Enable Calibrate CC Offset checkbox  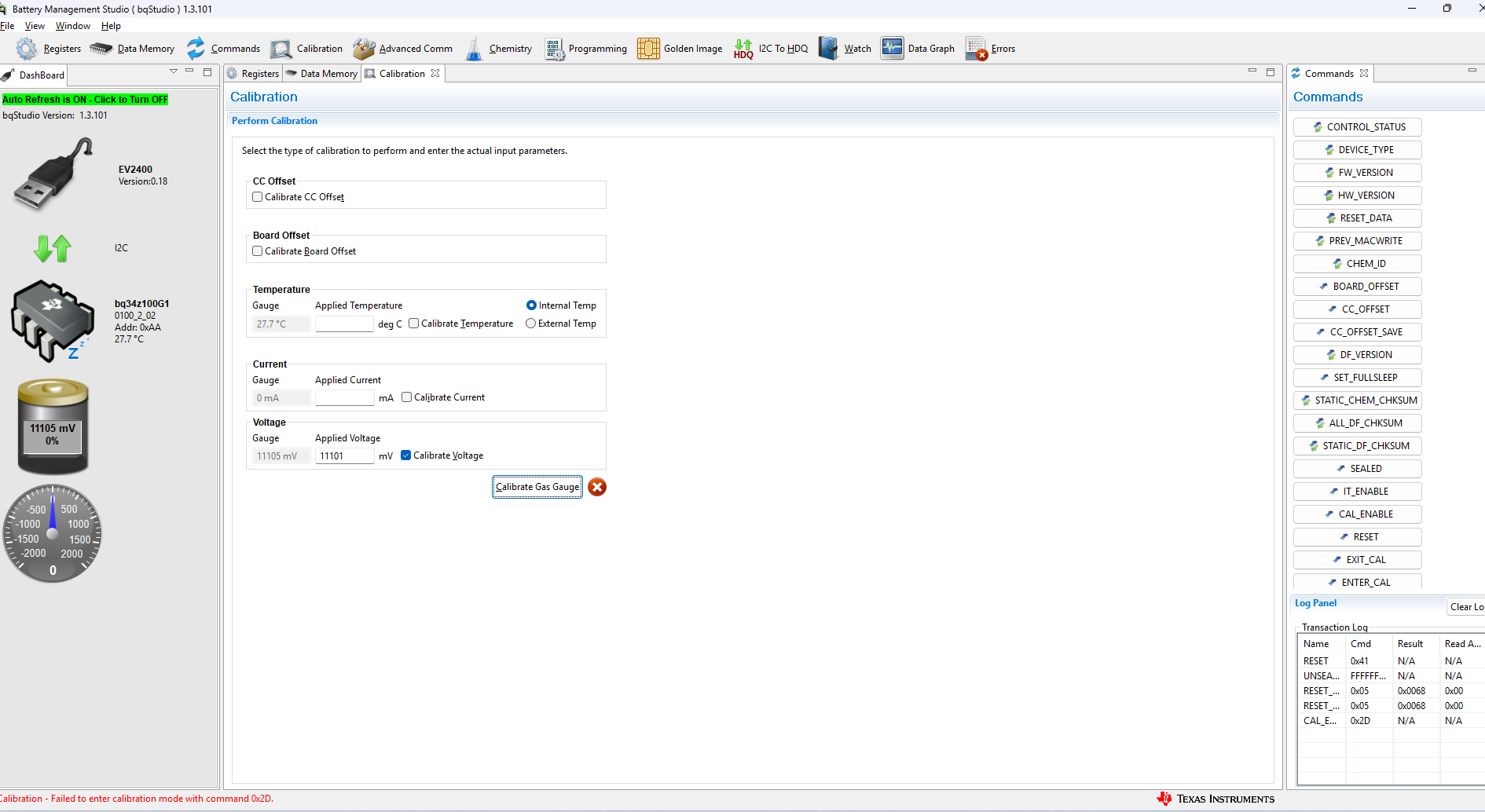click(257, 197)
